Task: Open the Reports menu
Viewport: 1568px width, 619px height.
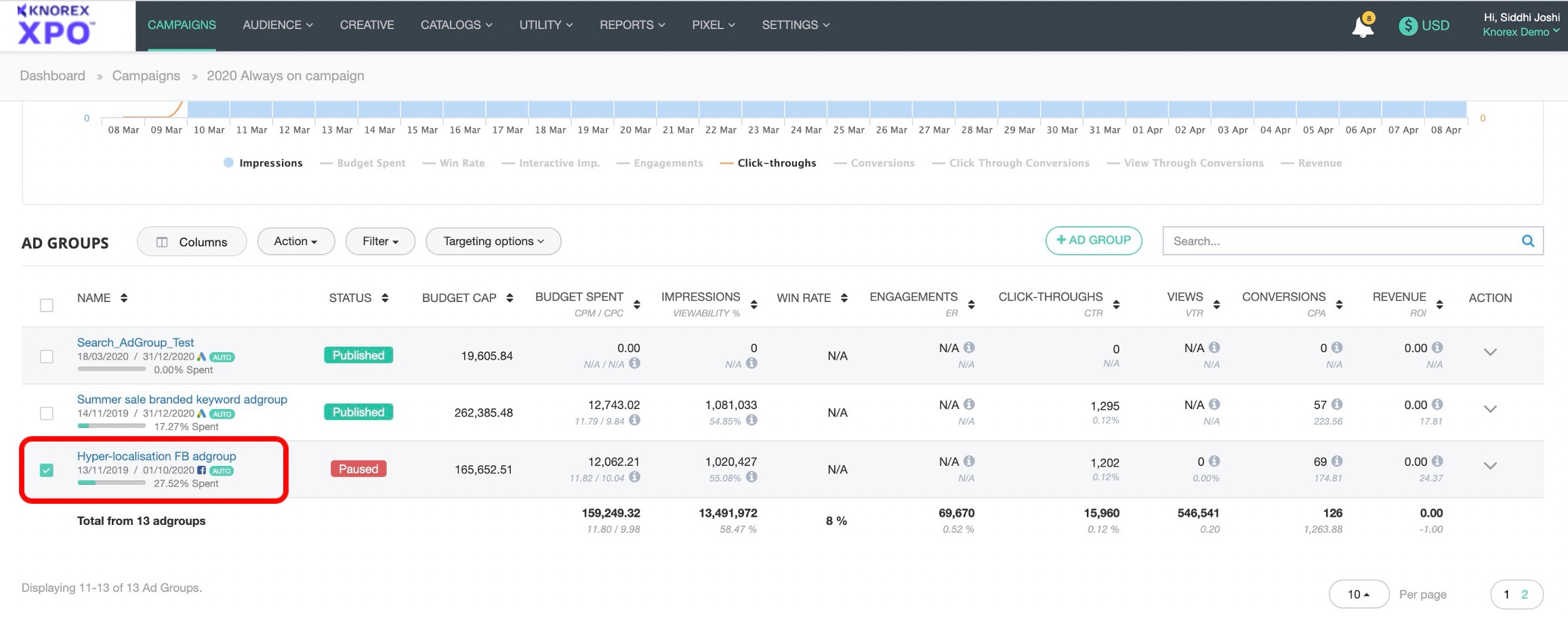Action: point(632,25)
